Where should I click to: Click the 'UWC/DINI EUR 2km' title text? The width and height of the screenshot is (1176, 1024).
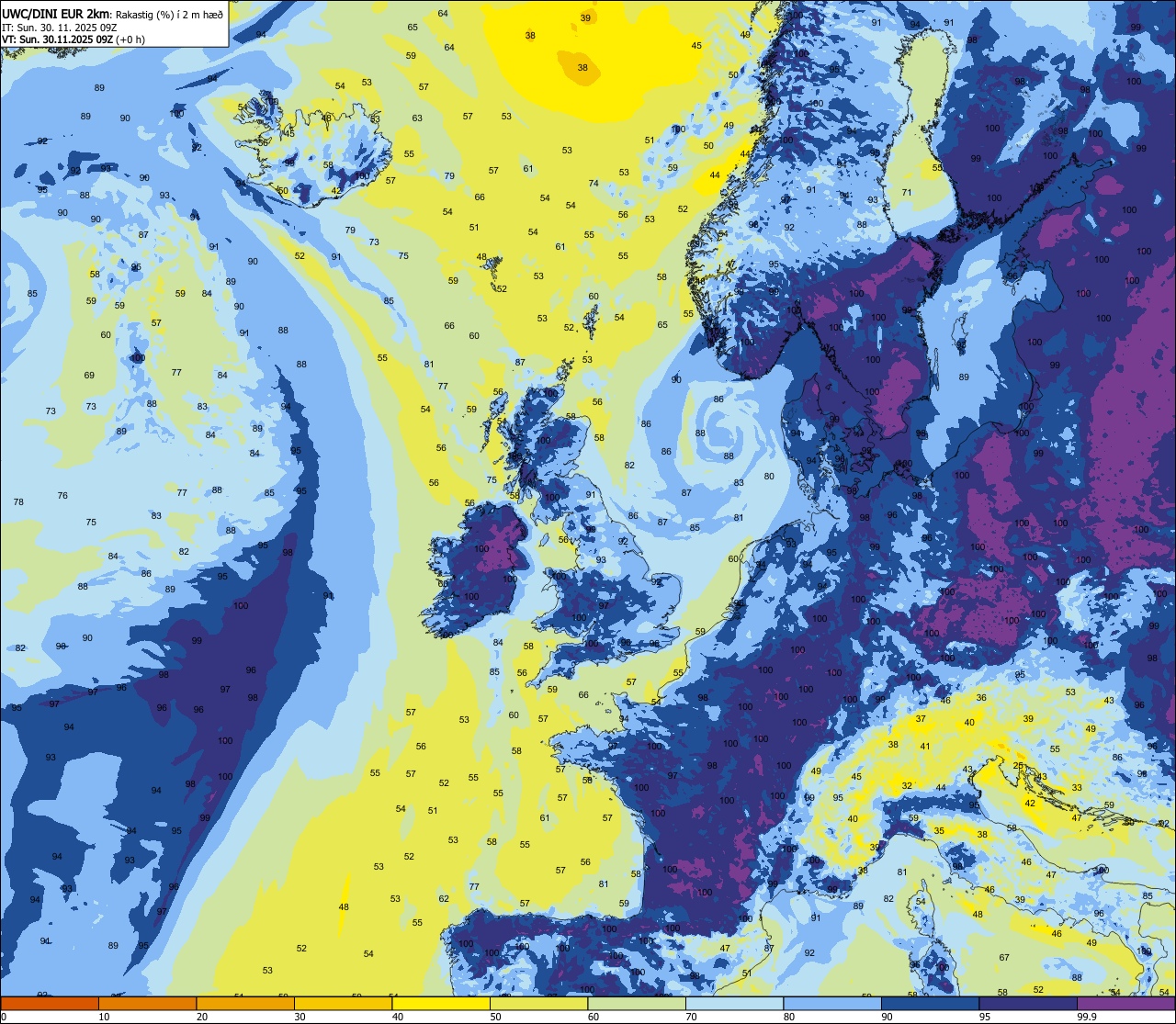tap(55, 14)
